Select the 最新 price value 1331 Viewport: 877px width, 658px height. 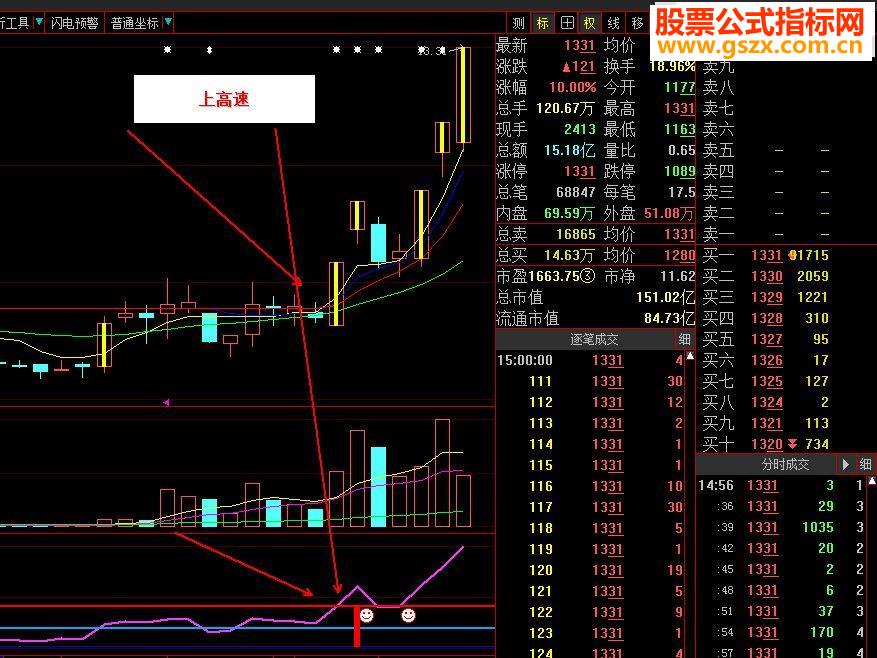[579, 45]
